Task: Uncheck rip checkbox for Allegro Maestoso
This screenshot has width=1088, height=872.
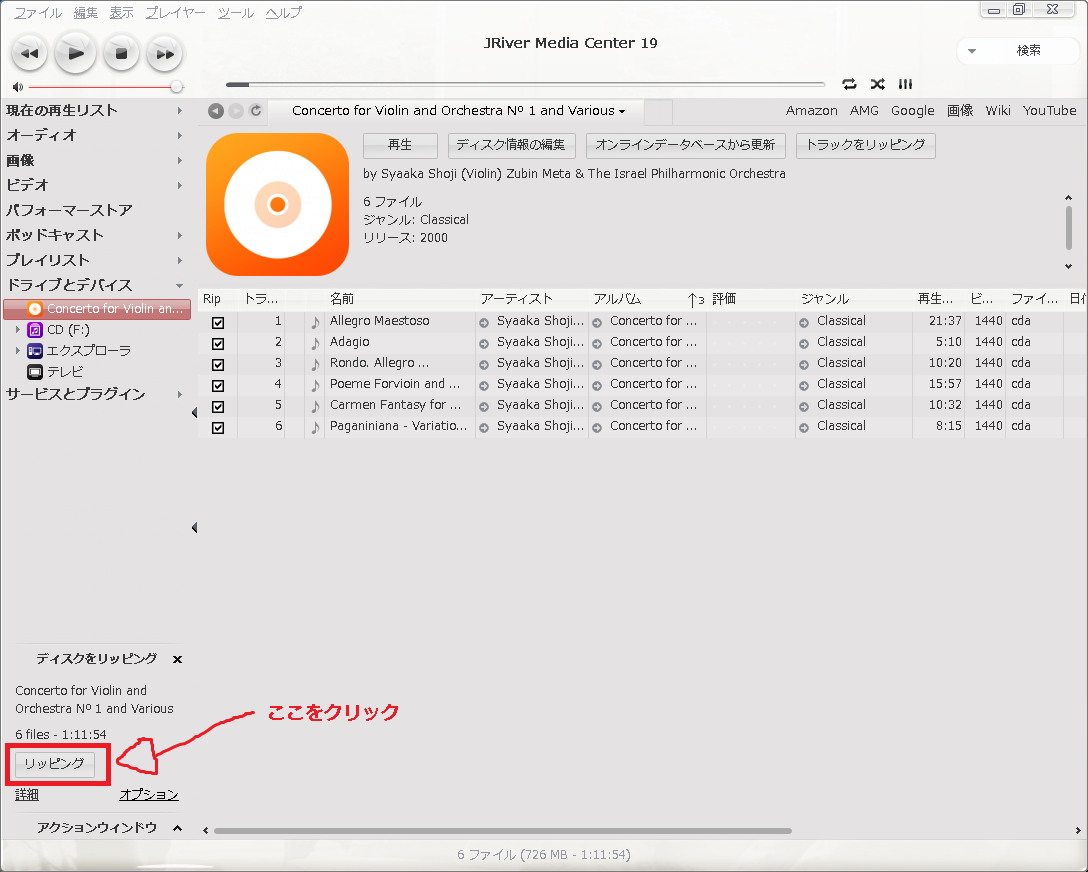Action: 218,322
